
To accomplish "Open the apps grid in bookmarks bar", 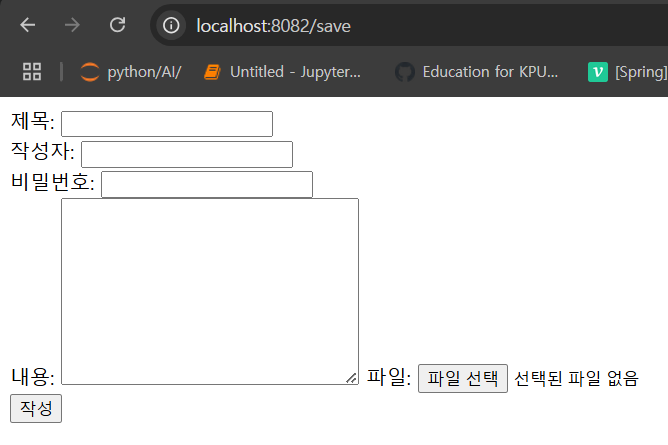I will coord(32,72).
